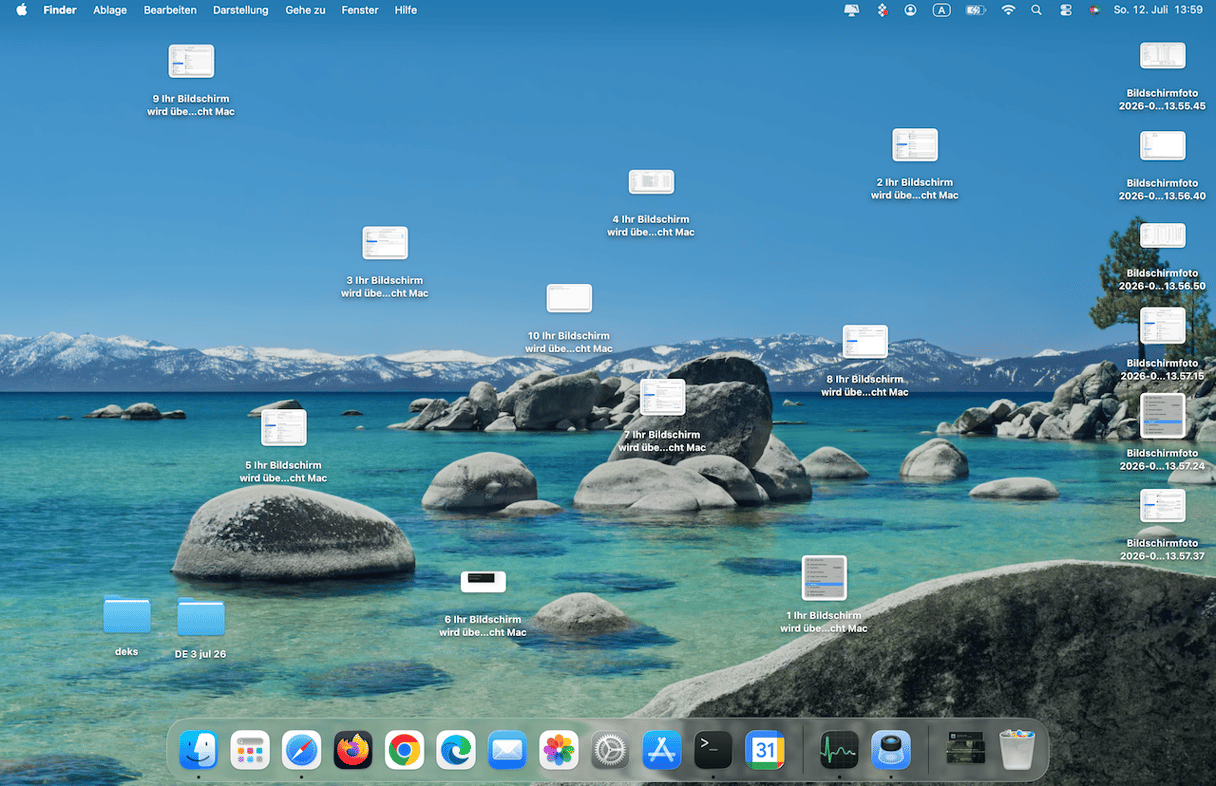Open the Trash in the Dock
The width and height of the screenshot is (1216, 786).
click(1017, 750)
